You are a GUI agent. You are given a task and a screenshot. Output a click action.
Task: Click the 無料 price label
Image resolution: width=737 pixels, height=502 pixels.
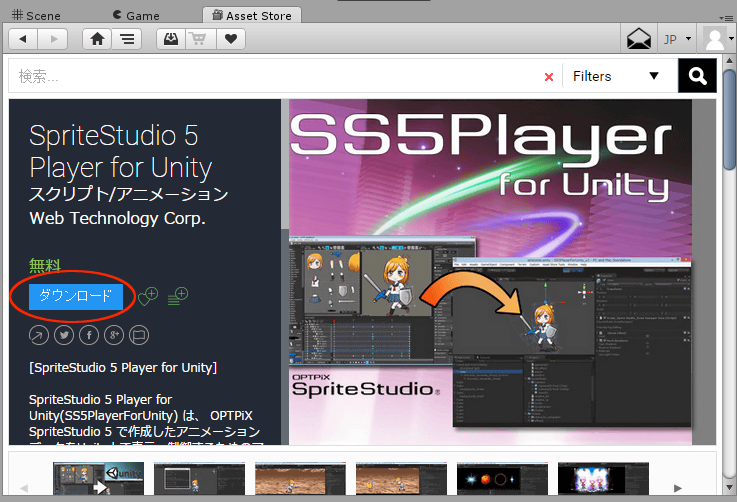click(x=45, y=266)
